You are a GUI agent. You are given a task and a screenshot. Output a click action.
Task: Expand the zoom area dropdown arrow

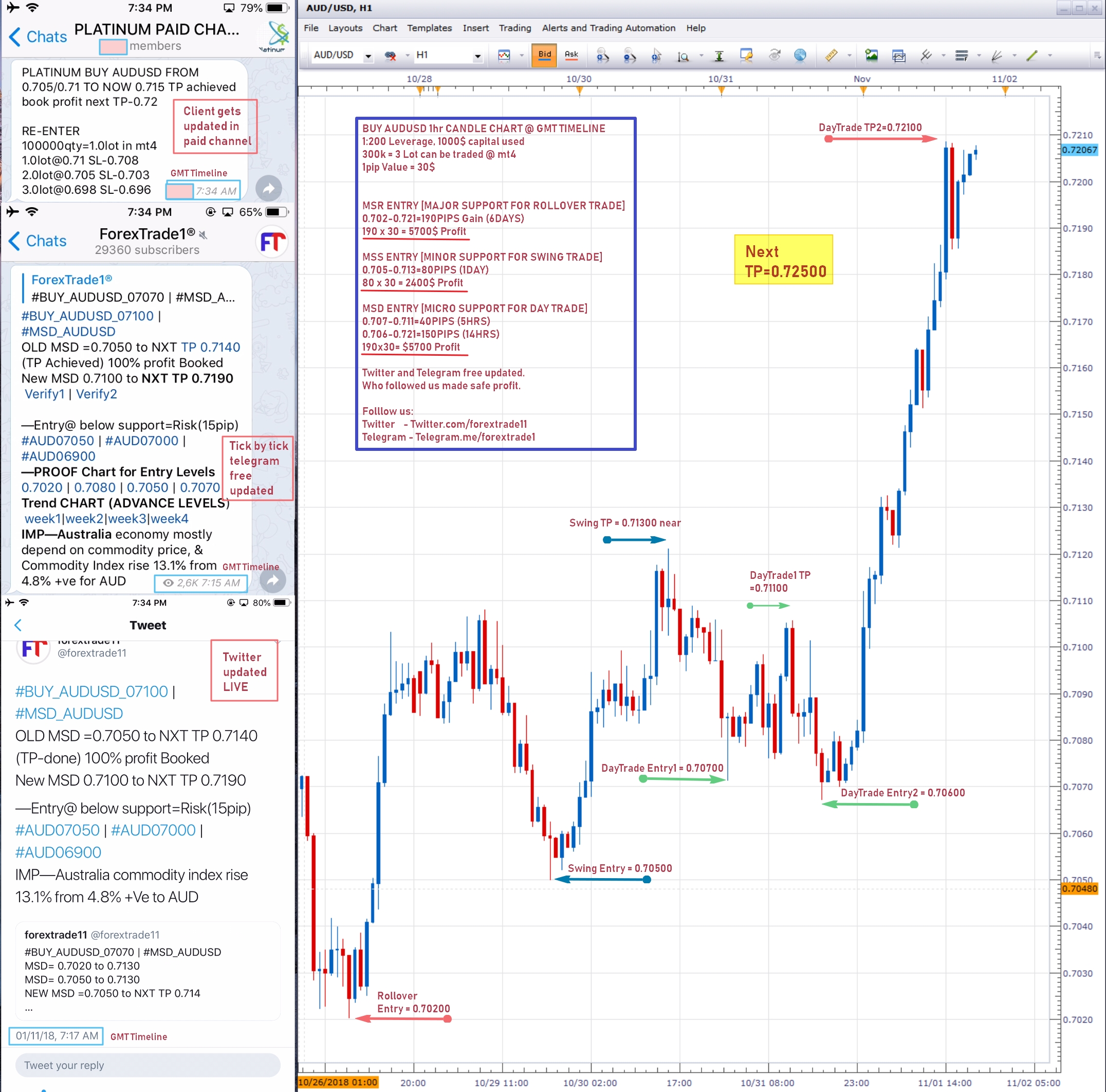point(701,56)
